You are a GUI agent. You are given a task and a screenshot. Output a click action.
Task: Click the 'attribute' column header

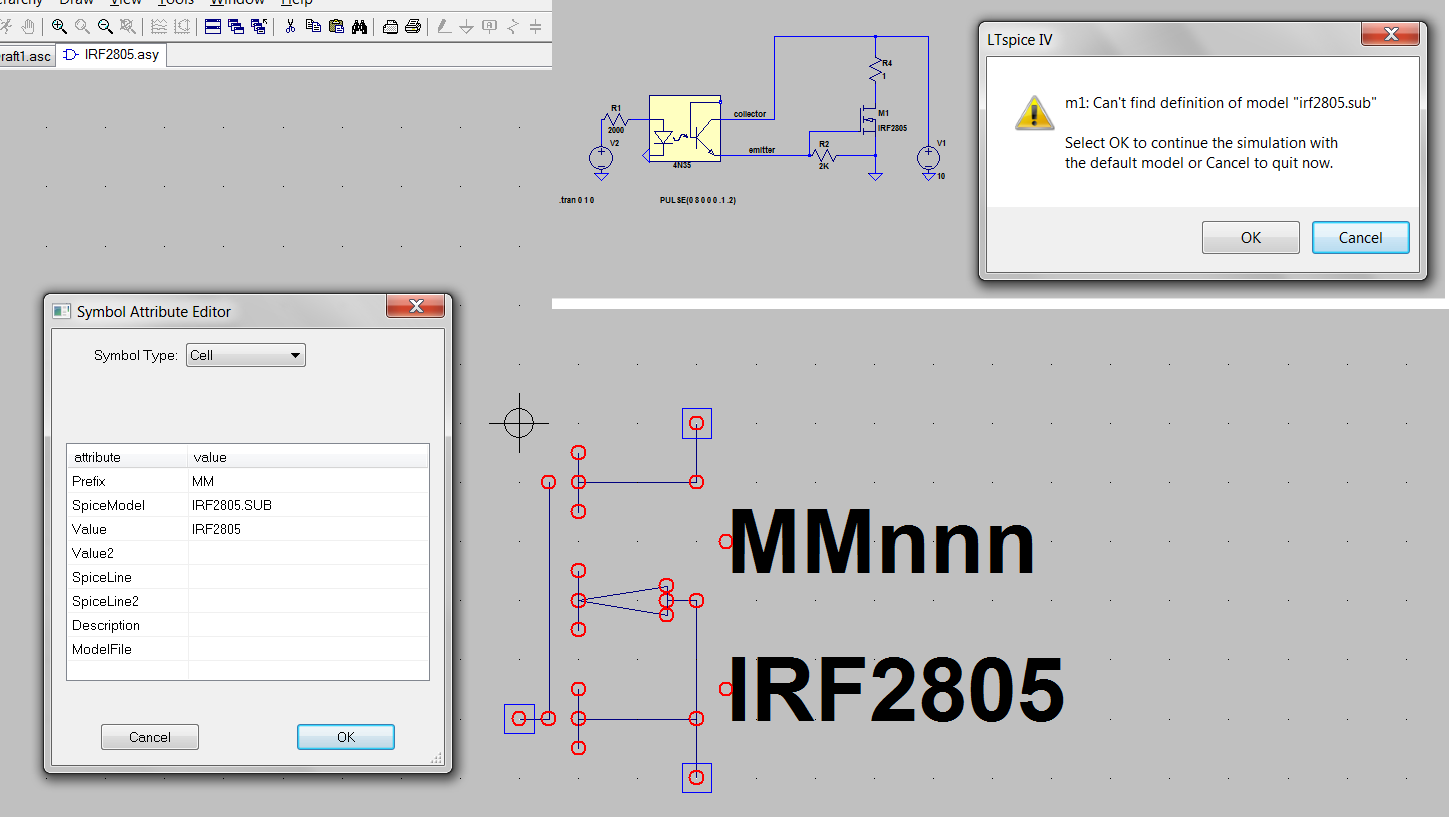point(128,457)
